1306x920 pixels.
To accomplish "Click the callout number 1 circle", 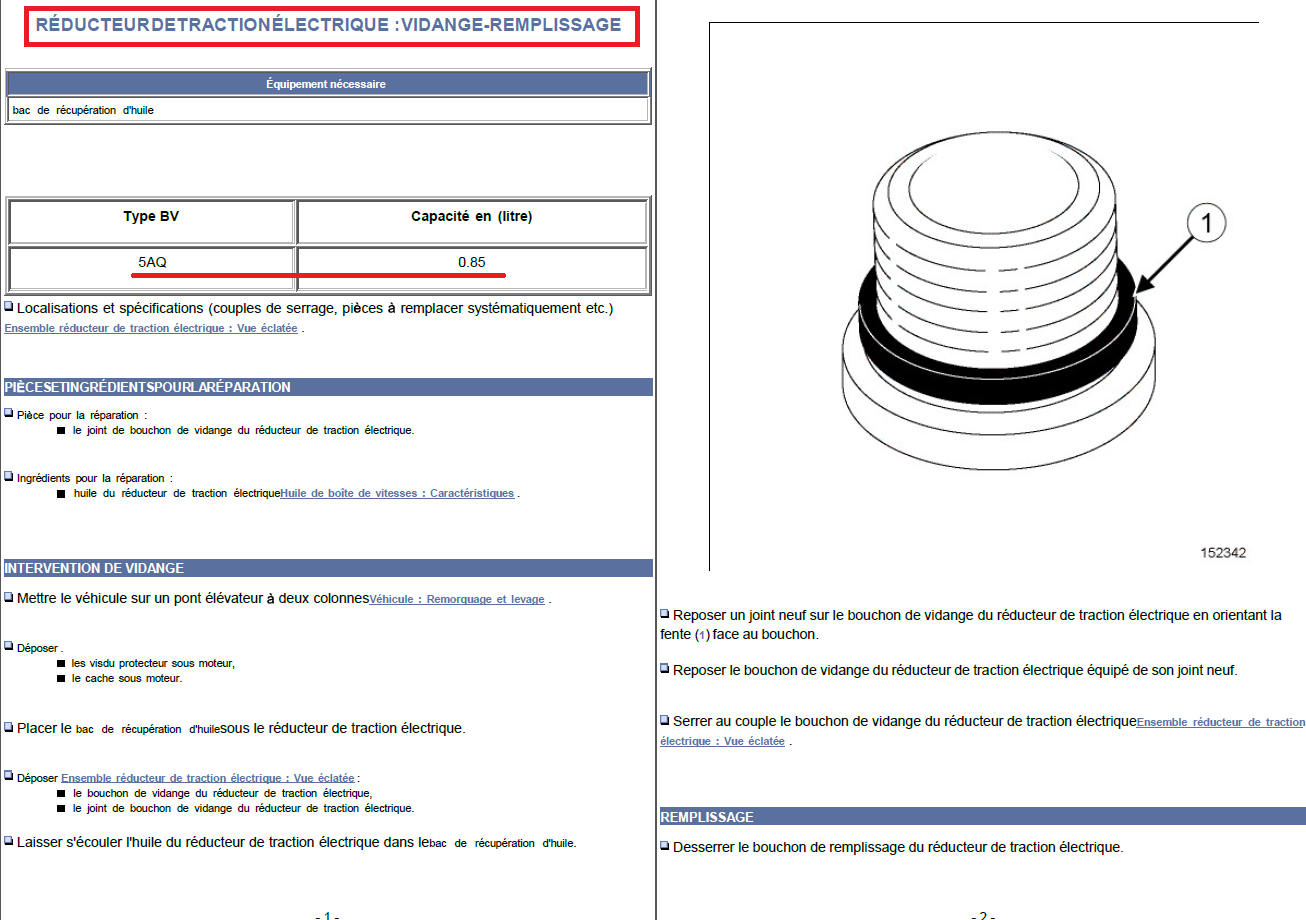I will (1206, 226).
